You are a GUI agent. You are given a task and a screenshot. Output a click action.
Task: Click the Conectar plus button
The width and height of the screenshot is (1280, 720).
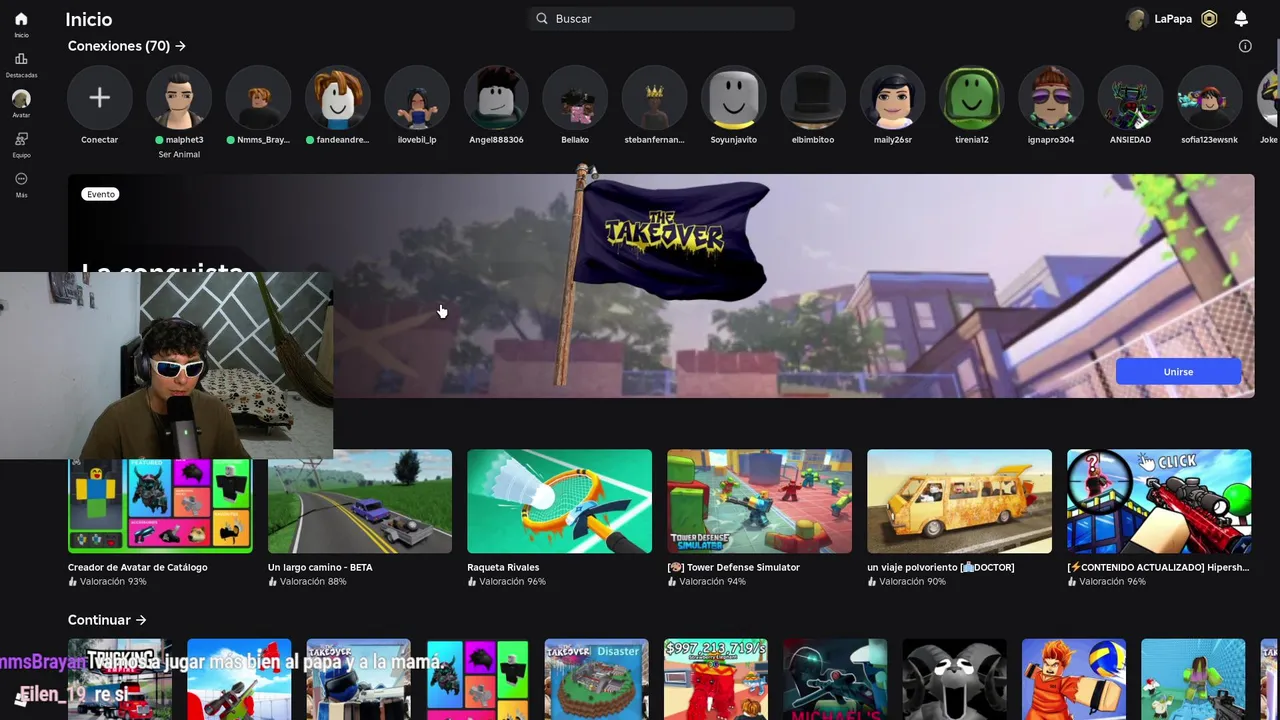(x=99, y=98)
